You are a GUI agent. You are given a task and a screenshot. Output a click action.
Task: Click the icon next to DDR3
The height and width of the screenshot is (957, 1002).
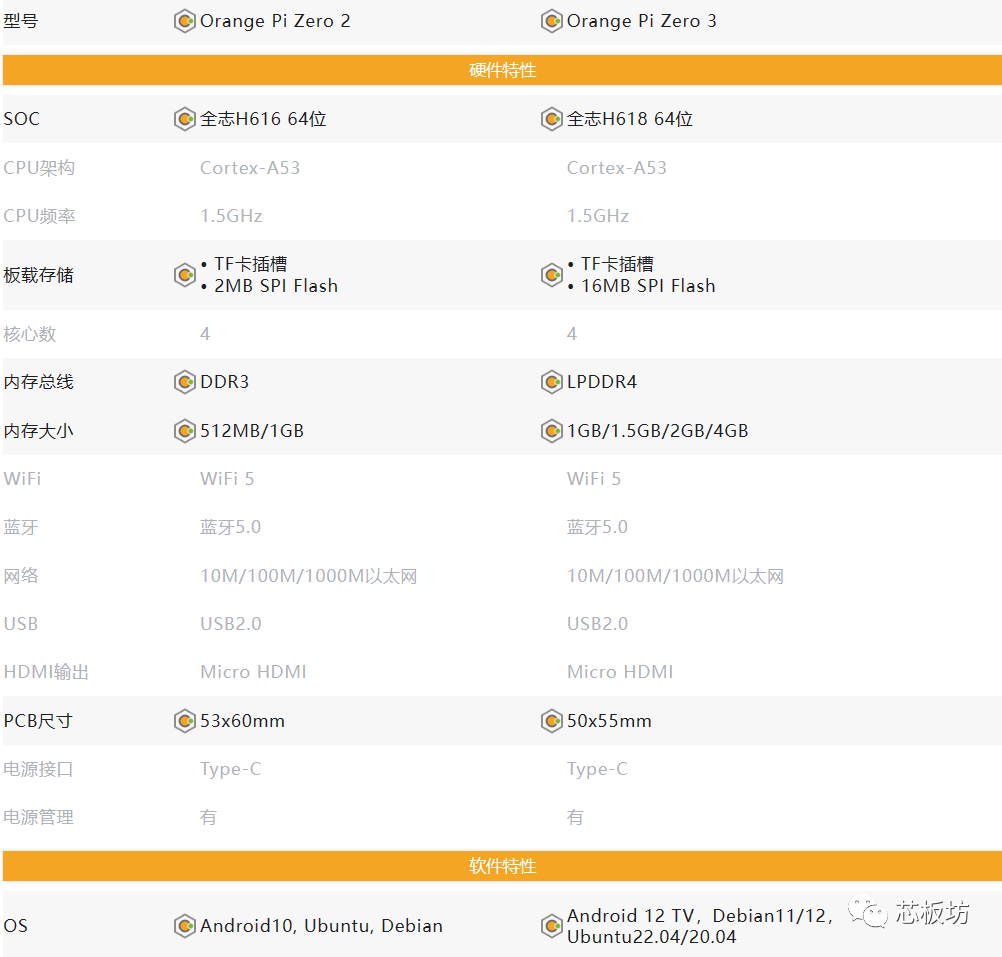(185, 382)
